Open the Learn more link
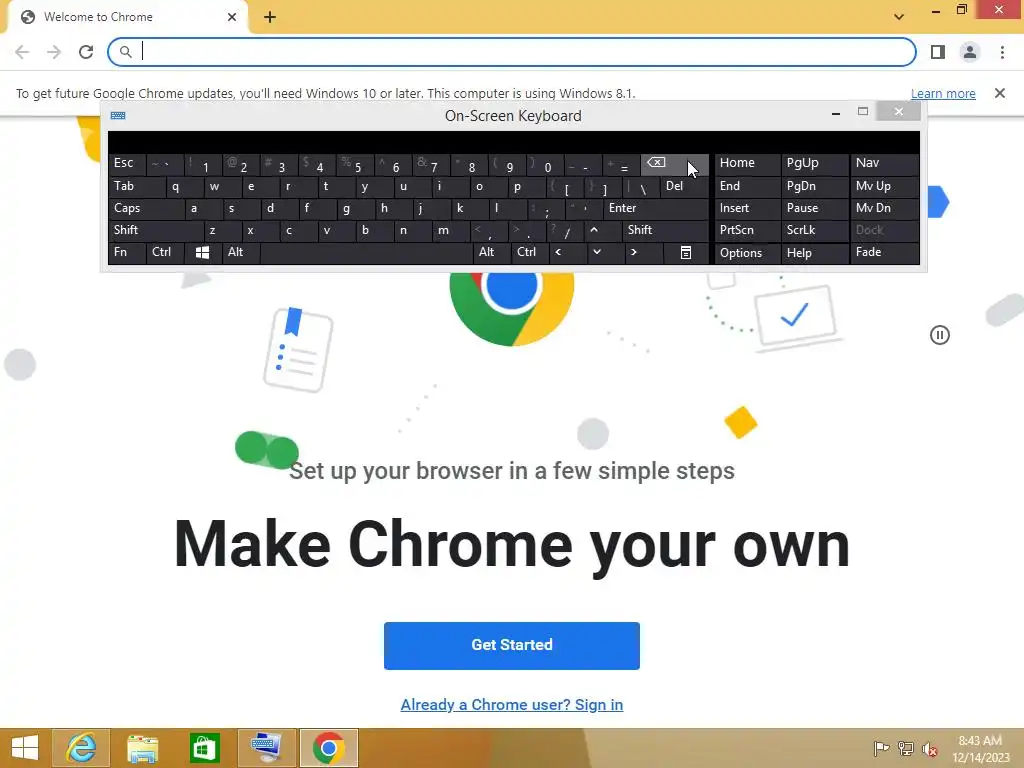The width and height of the screenshot is (1024, 768). [943, 93]
